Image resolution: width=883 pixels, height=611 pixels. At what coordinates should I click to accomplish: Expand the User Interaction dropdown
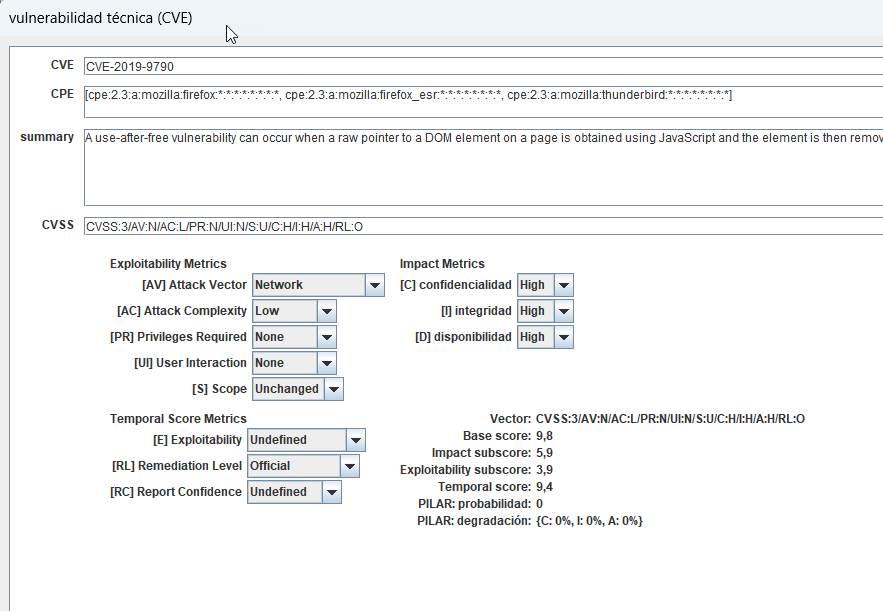coord(294,363)
